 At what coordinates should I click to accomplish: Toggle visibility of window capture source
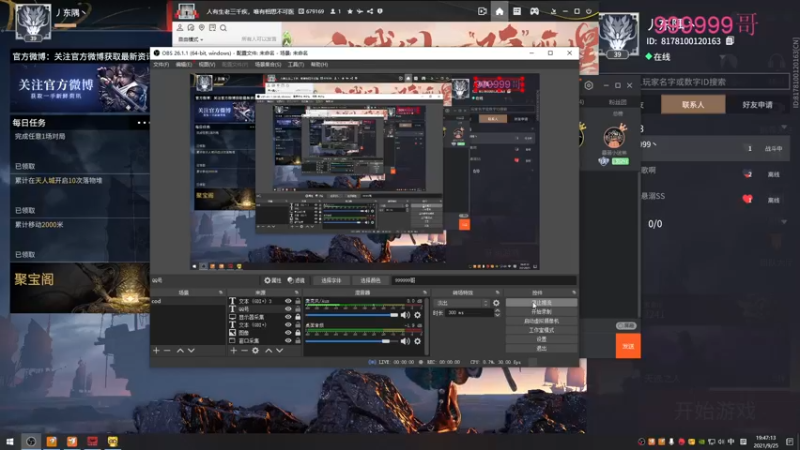(x=288, y=340)
